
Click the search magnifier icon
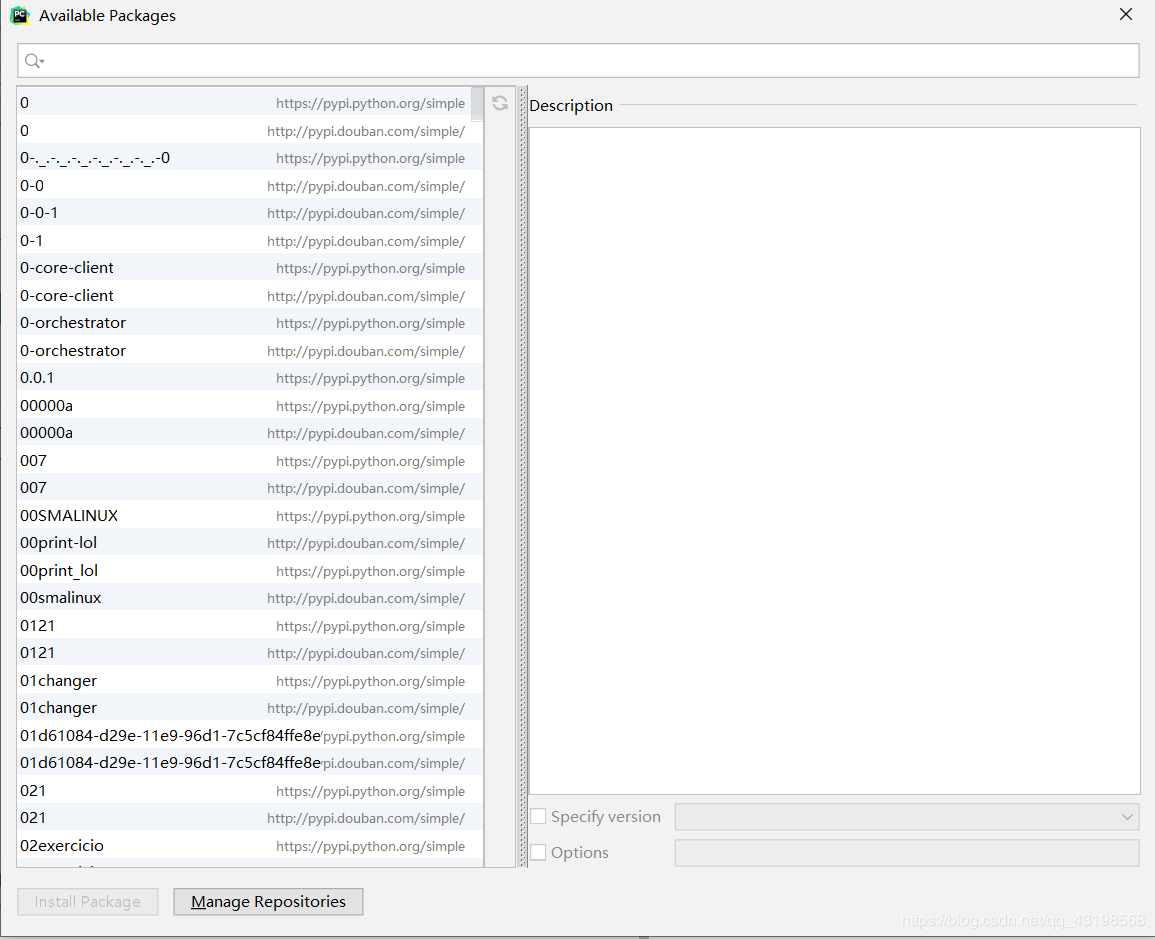33,61
